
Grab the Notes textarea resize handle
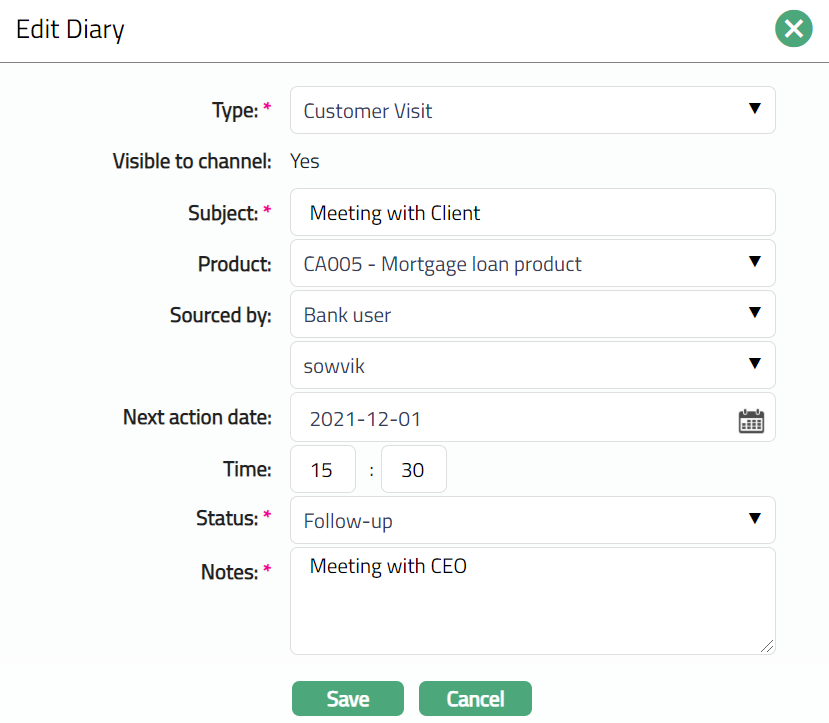tap(767, 646)
